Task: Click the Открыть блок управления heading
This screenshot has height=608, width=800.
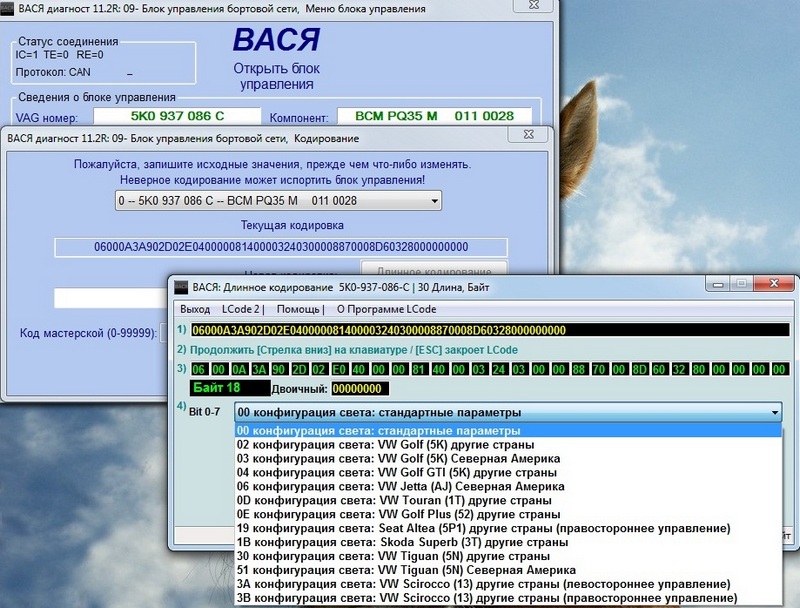Action: (277, 76)
